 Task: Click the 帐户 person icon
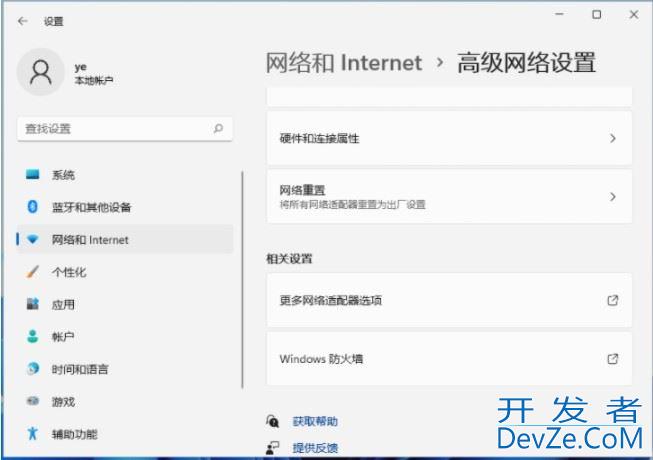pyautogui.click(x=32, y=336)
